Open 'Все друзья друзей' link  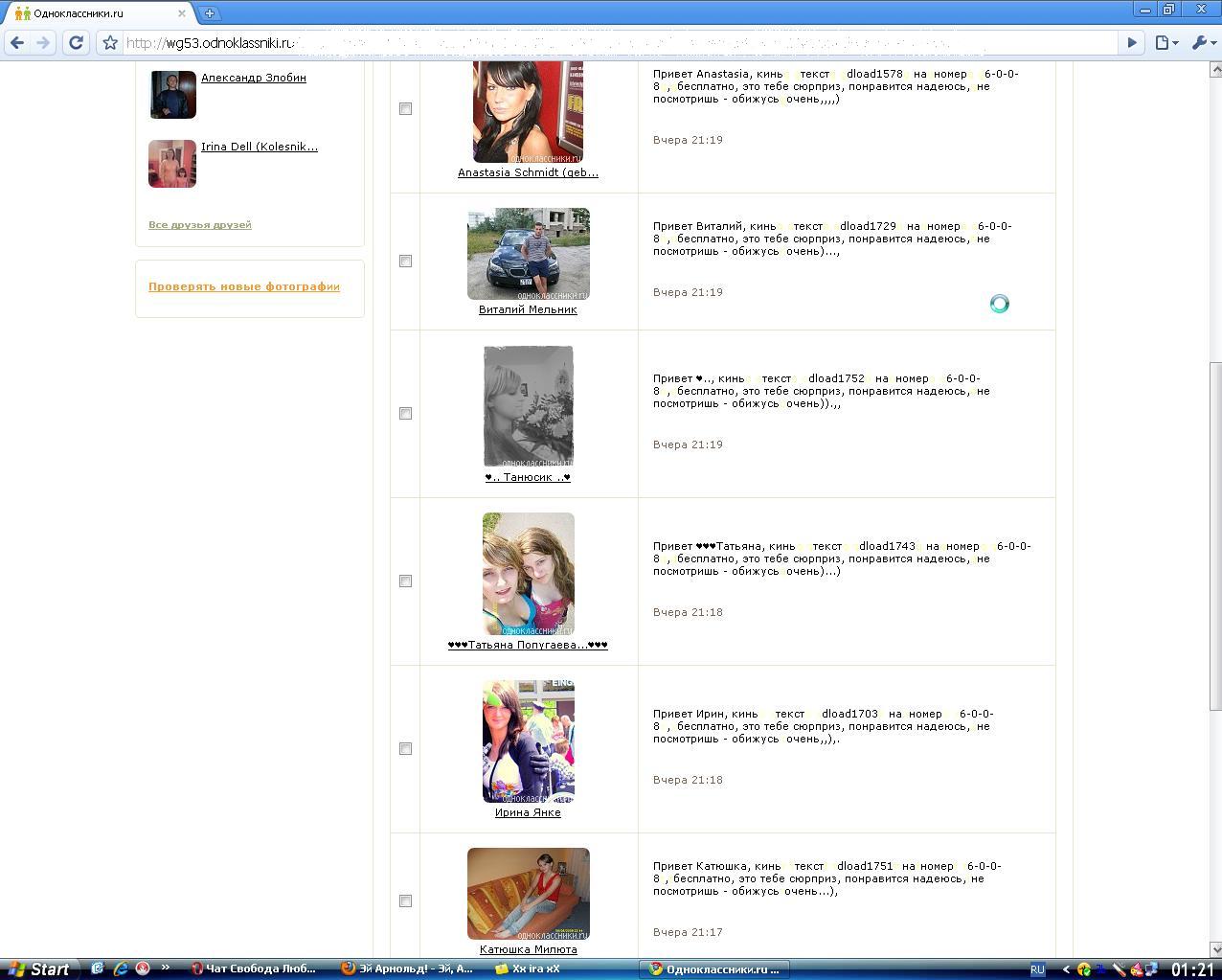pos(199,224)
